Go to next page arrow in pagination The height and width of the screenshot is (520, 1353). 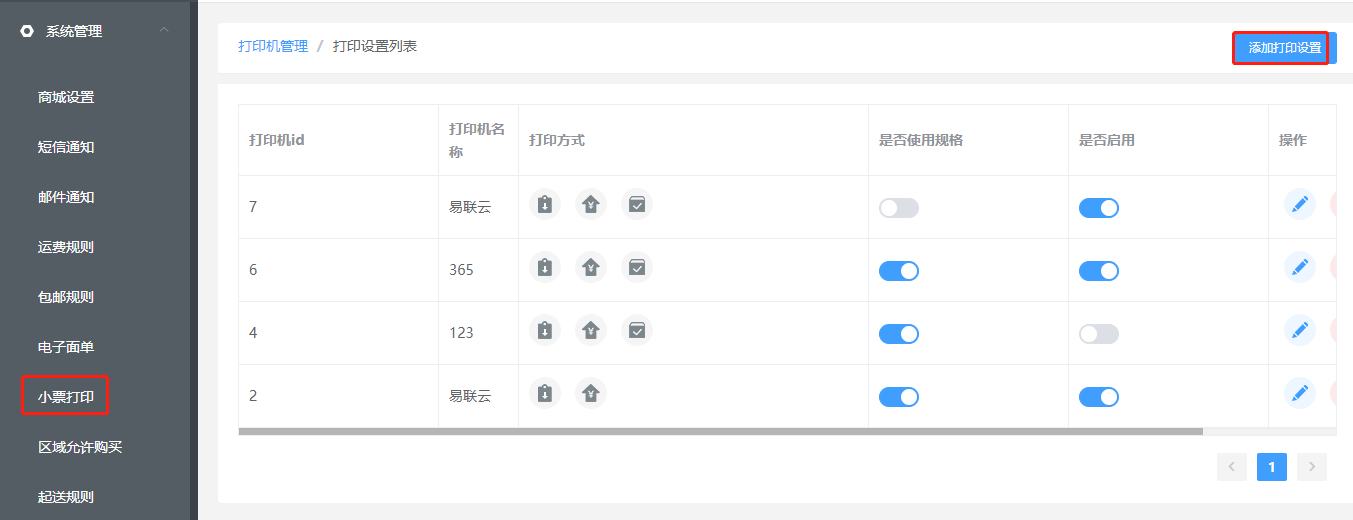click(1311, 467)
